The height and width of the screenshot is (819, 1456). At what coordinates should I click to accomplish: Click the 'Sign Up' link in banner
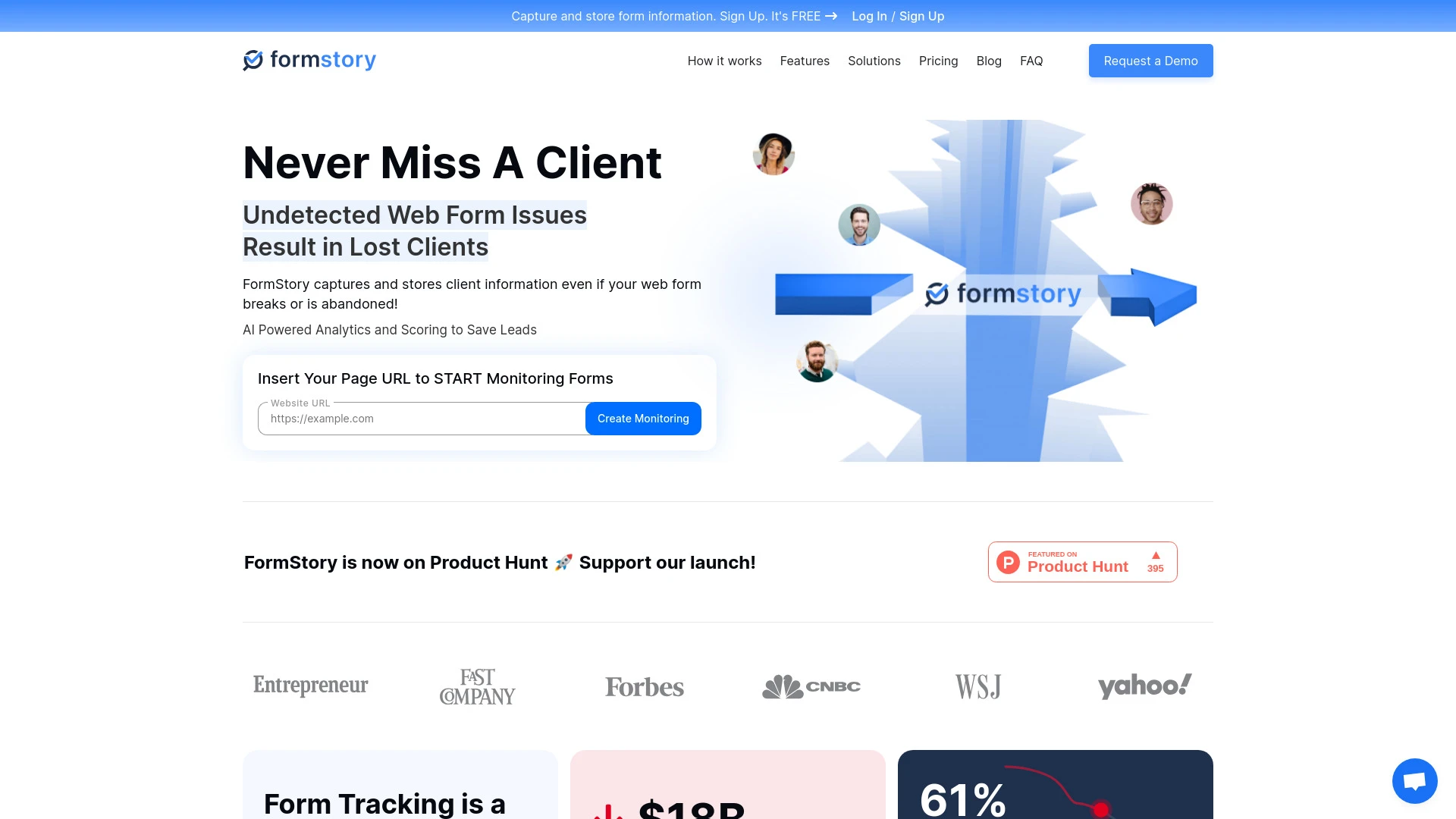tap(921, 16)
